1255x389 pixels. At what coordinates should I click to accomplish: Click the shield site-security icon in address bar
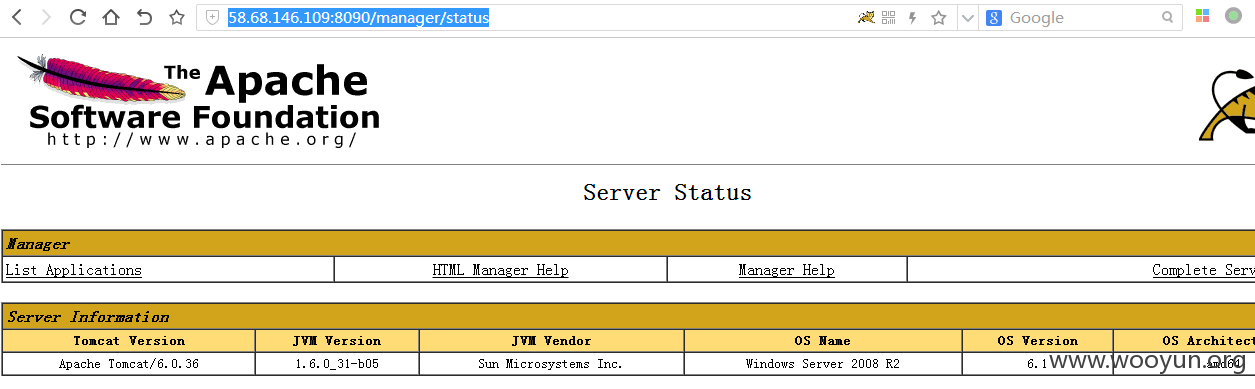212,17
